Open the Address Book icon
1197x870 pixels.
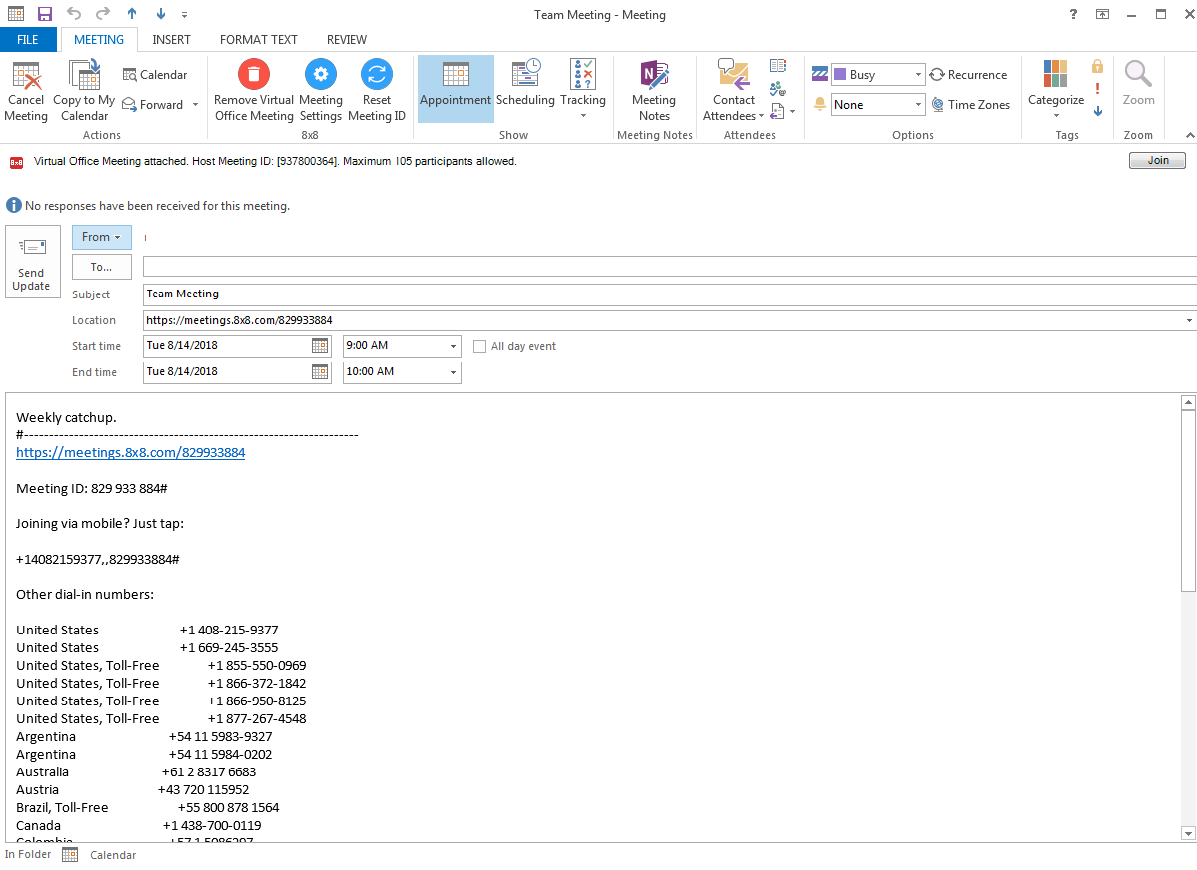click(x=778, y=66)
